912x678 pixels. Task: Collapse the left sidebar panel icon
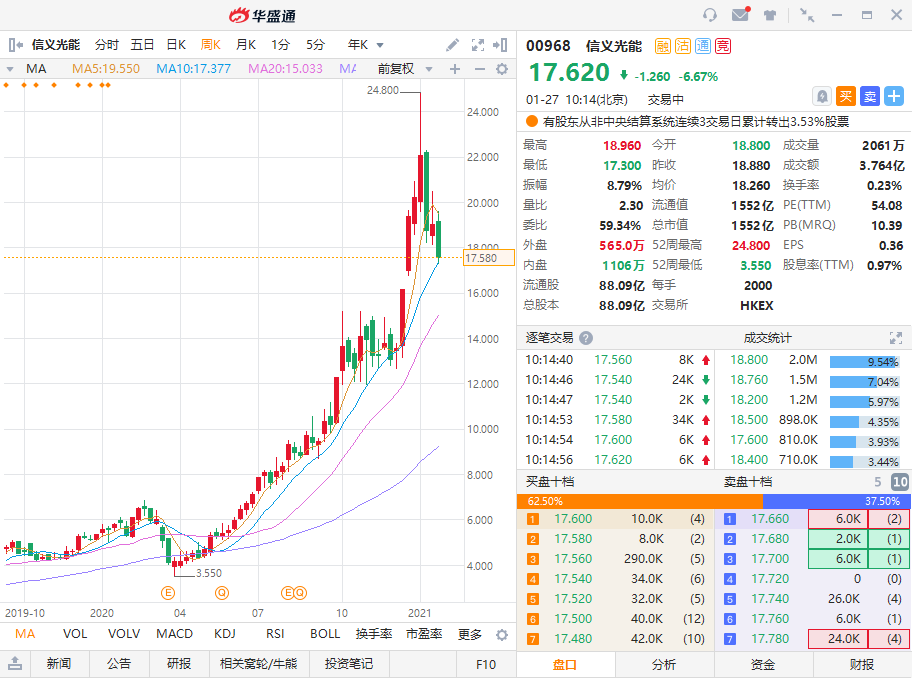[x=15, y=45]
